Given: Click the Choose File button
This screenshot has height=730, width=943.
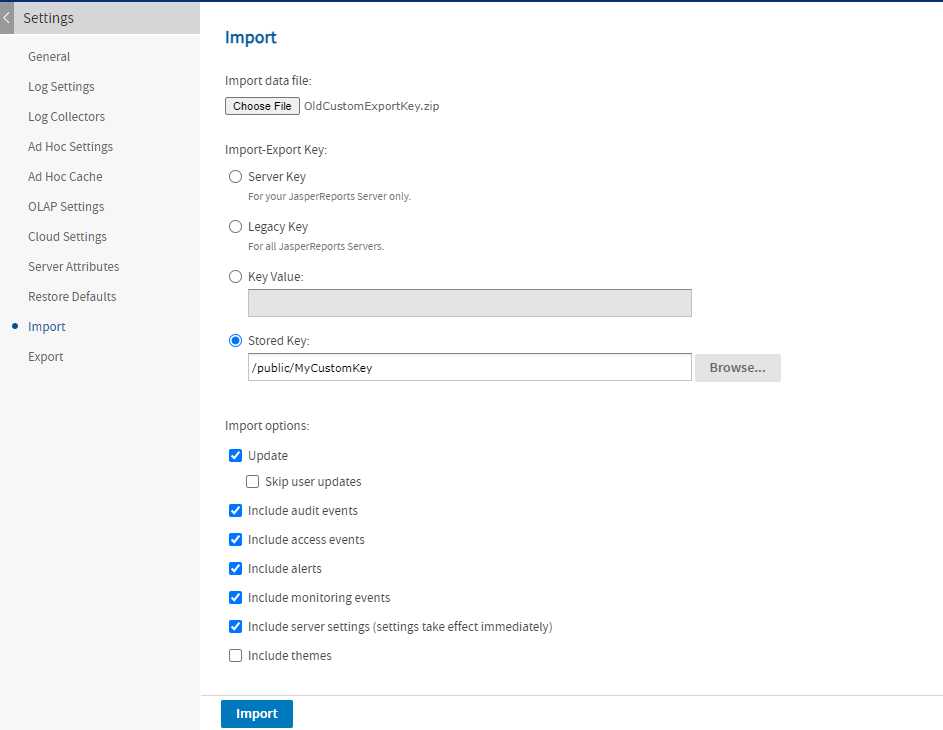Looking at the screenshot, I should [x=262, y=106].
